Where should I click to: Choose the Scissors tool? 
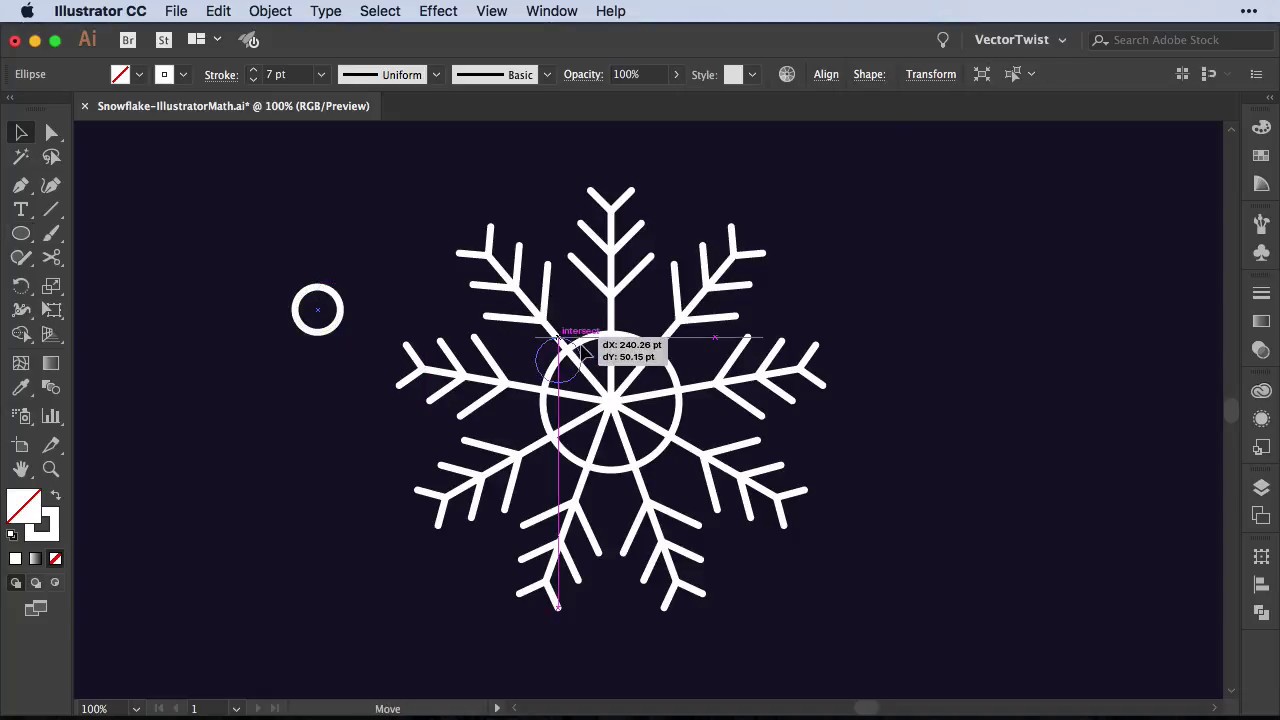click(51, 258)
